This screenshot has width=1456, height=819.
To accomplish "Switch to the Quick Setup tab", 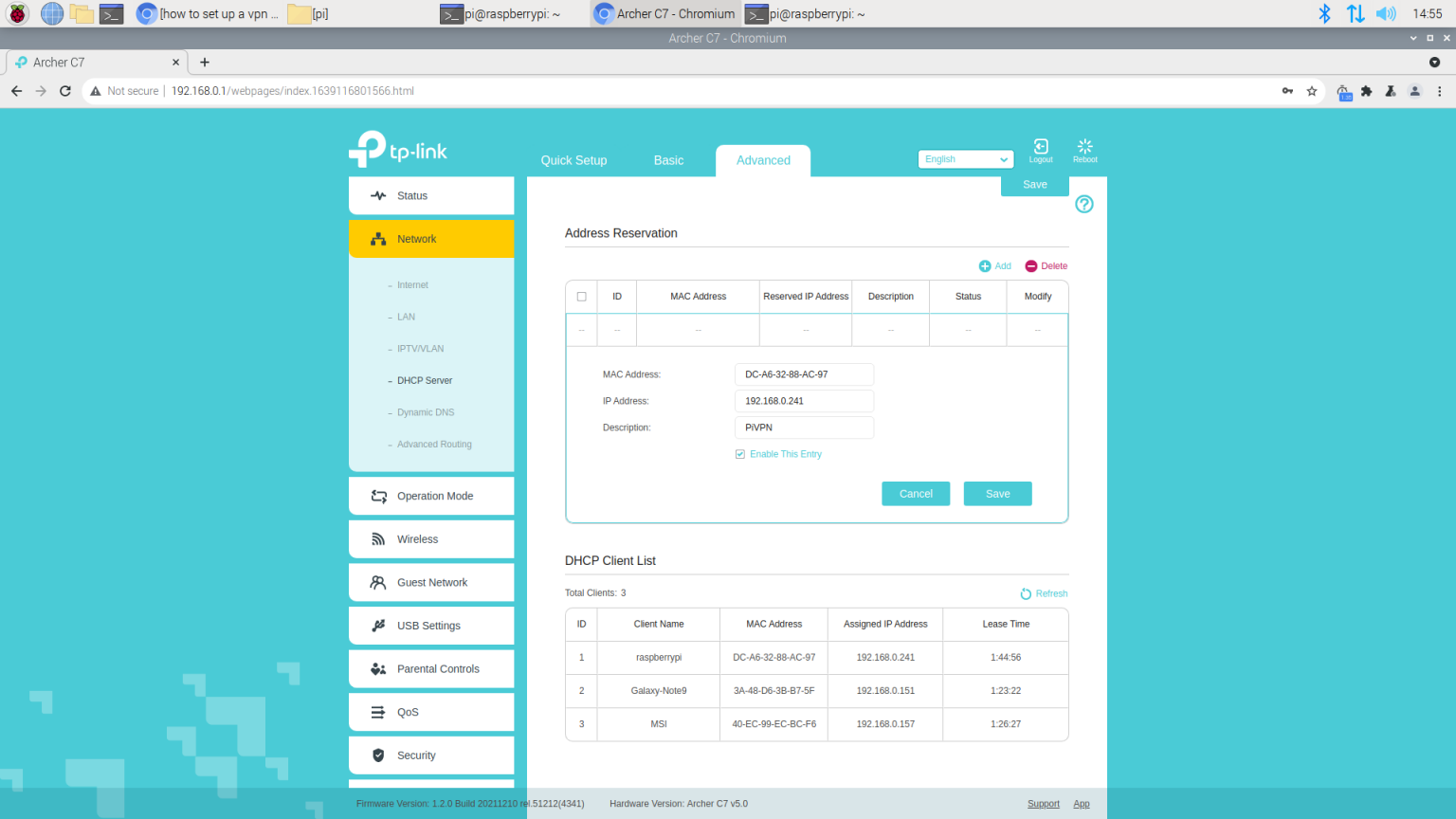I will coord(573,160).
